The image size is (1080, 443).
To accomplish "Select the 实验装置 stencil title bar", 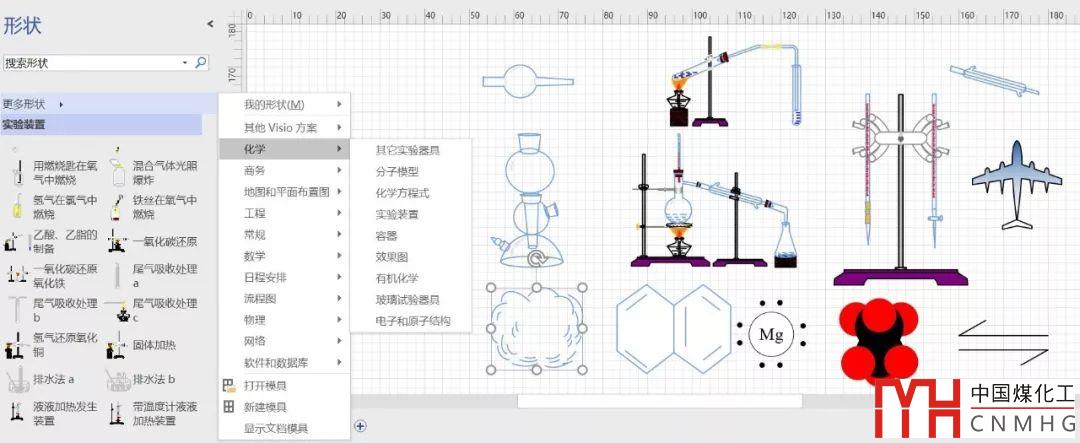I will pyautogui.click(x=100, y=125).
